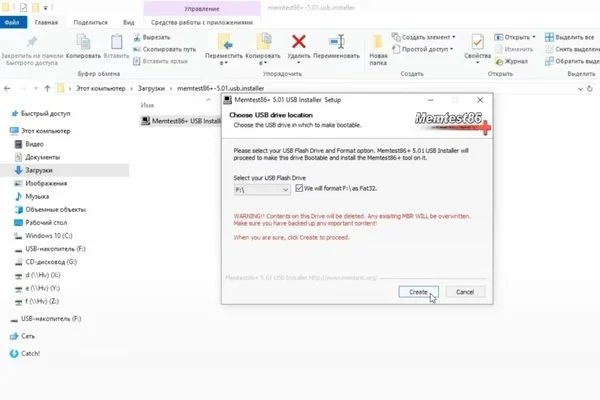Screen dimensions: 600x400
Task: Pin to quick access with Закрепить icon
Action: tap(32, 49)
